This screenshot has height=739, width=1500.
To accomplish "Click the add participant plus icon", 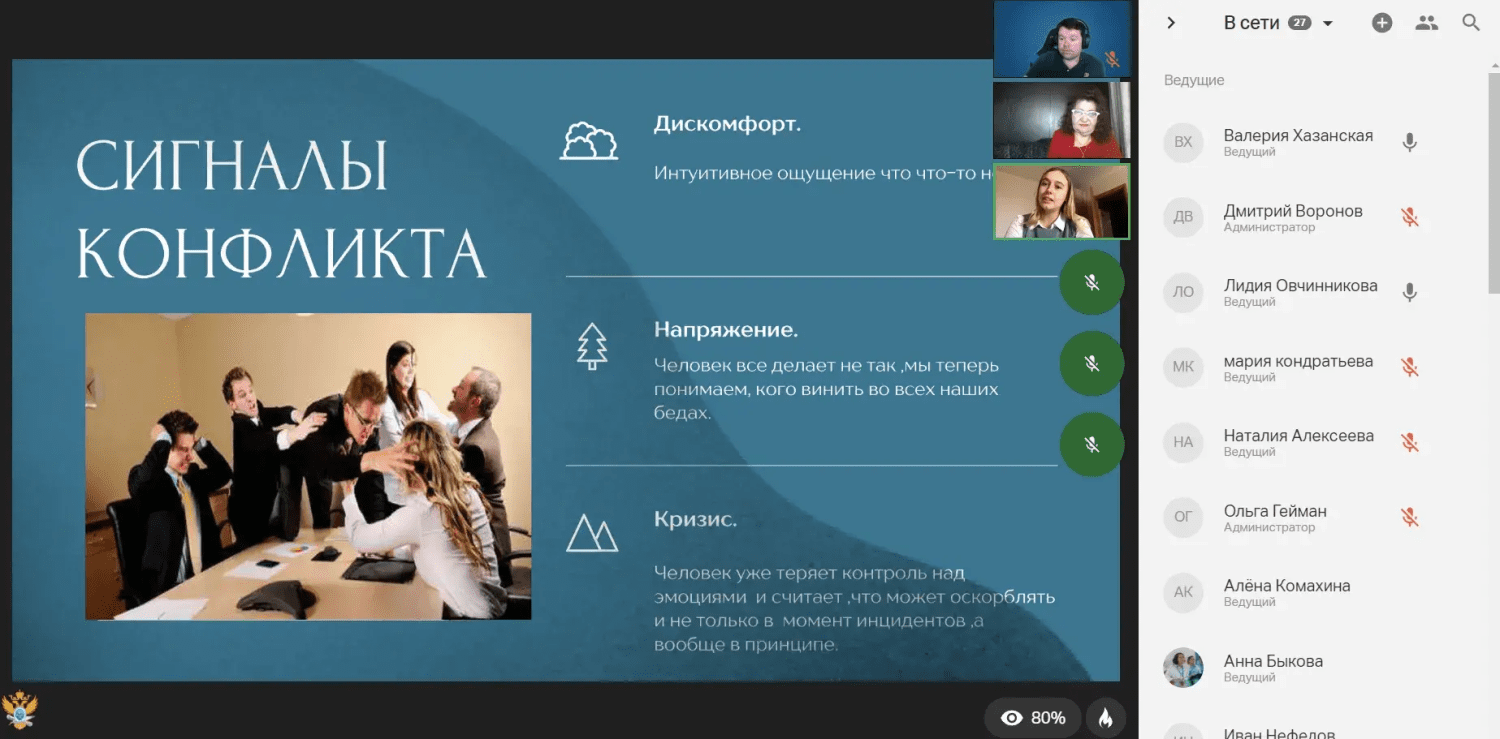I will pyautogui.click(x=1382, y=23).
